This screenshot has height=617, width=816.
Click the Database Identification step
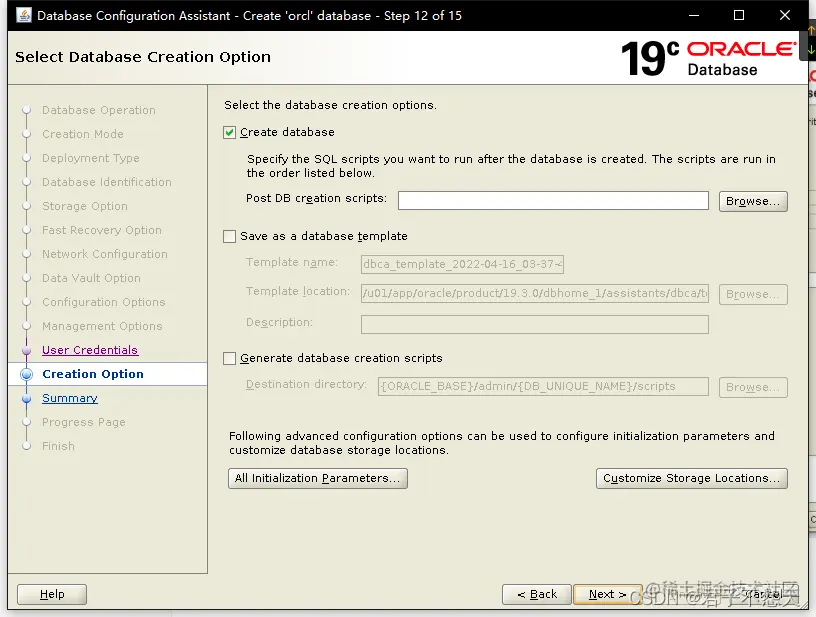click(107, 182)
